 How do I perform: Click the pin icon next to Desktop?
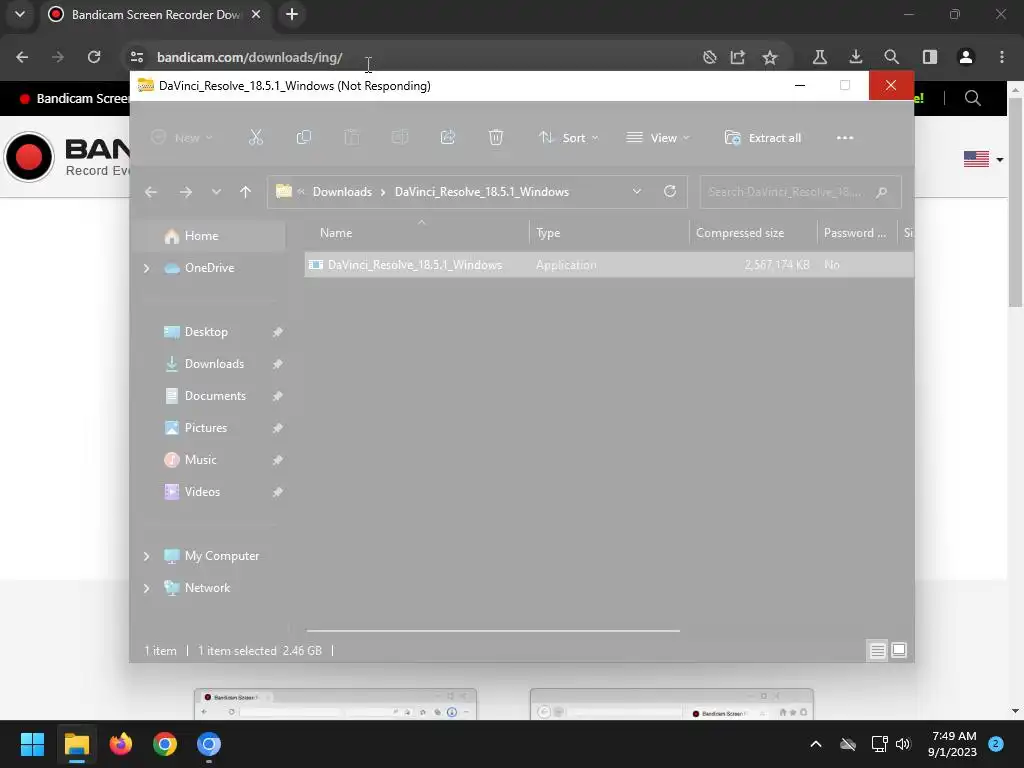tap(278, 332)
